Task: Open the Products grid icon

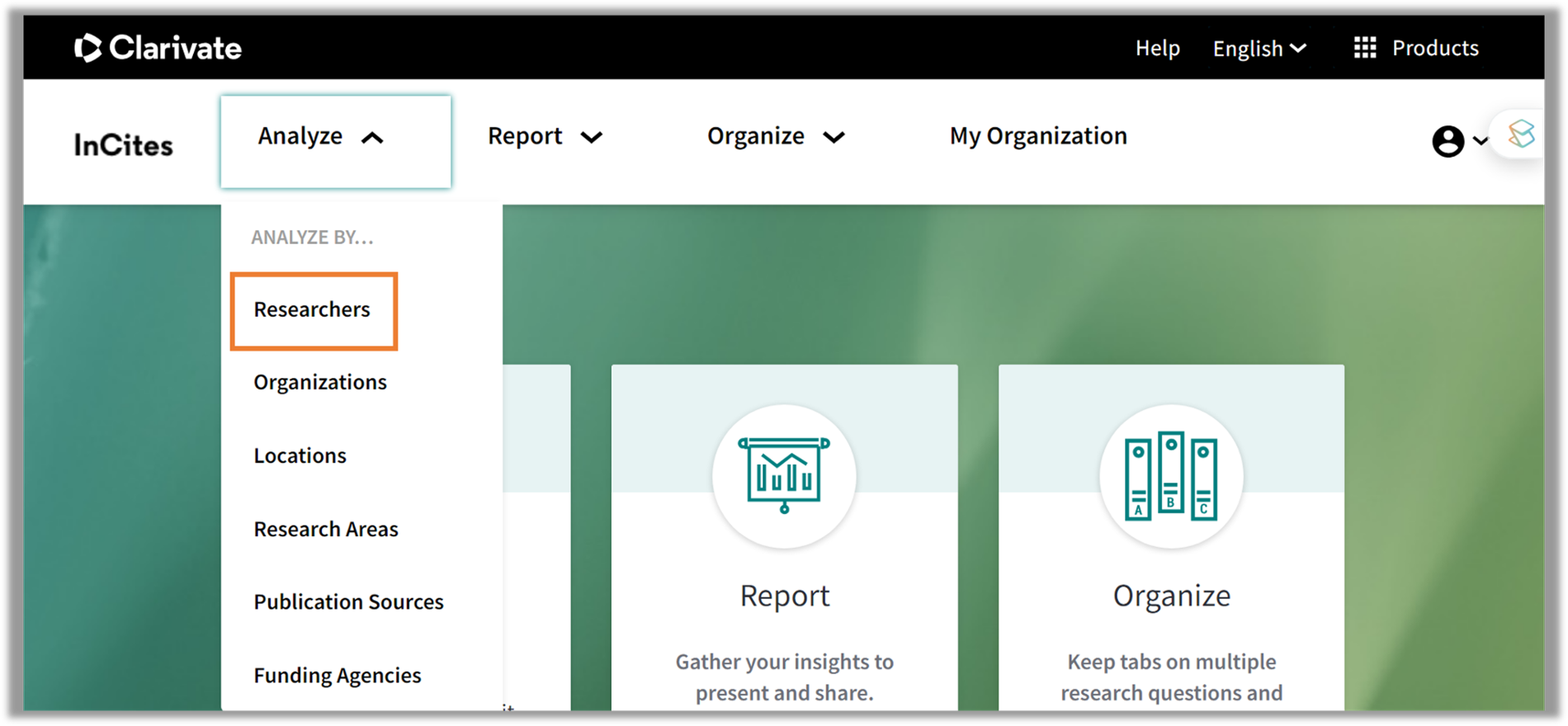Action: pyautogui.click(x=1365, y=48)
